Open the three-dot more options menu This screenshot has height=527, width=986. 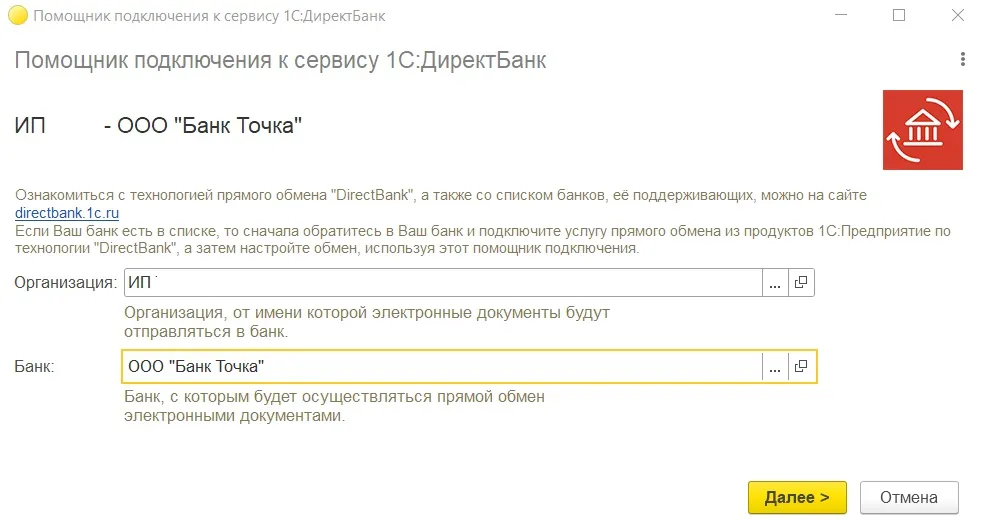(x=962, y=60)
